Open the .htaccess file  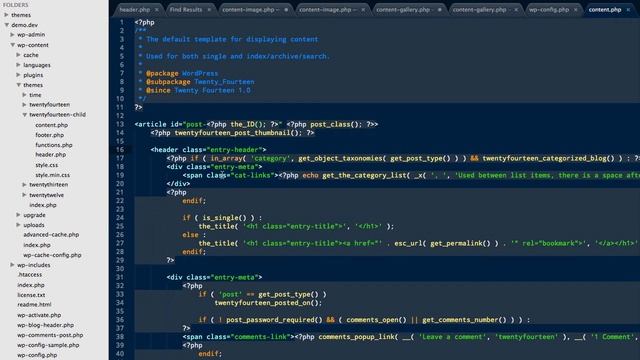[29, 275]
